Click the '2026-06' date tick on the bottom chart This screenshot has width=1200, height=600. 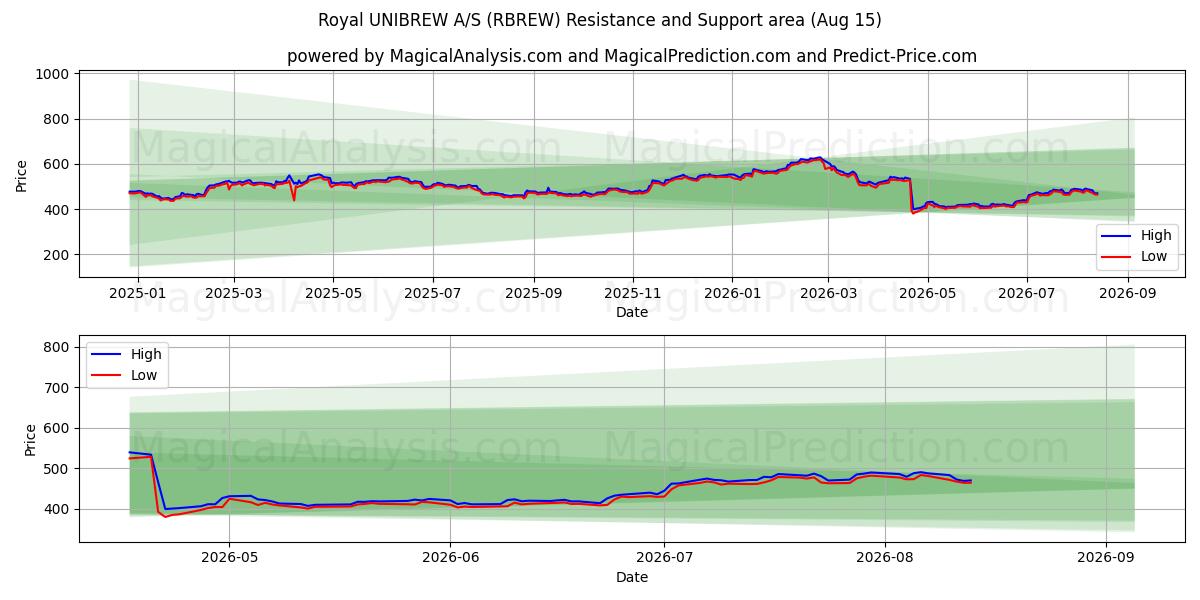click(x=450, y=559)
